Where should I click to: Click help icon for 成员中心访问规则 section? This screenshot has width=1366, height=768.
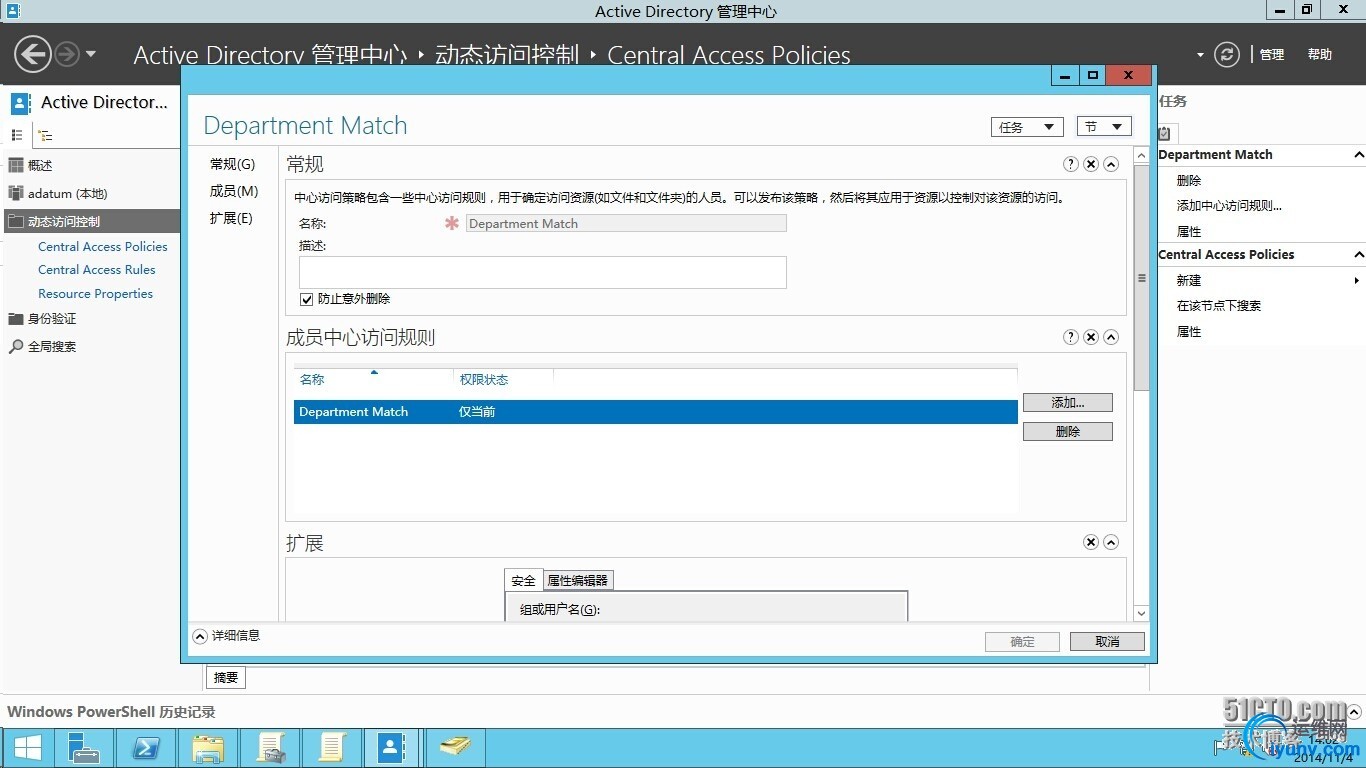(x=1071, y=337)
